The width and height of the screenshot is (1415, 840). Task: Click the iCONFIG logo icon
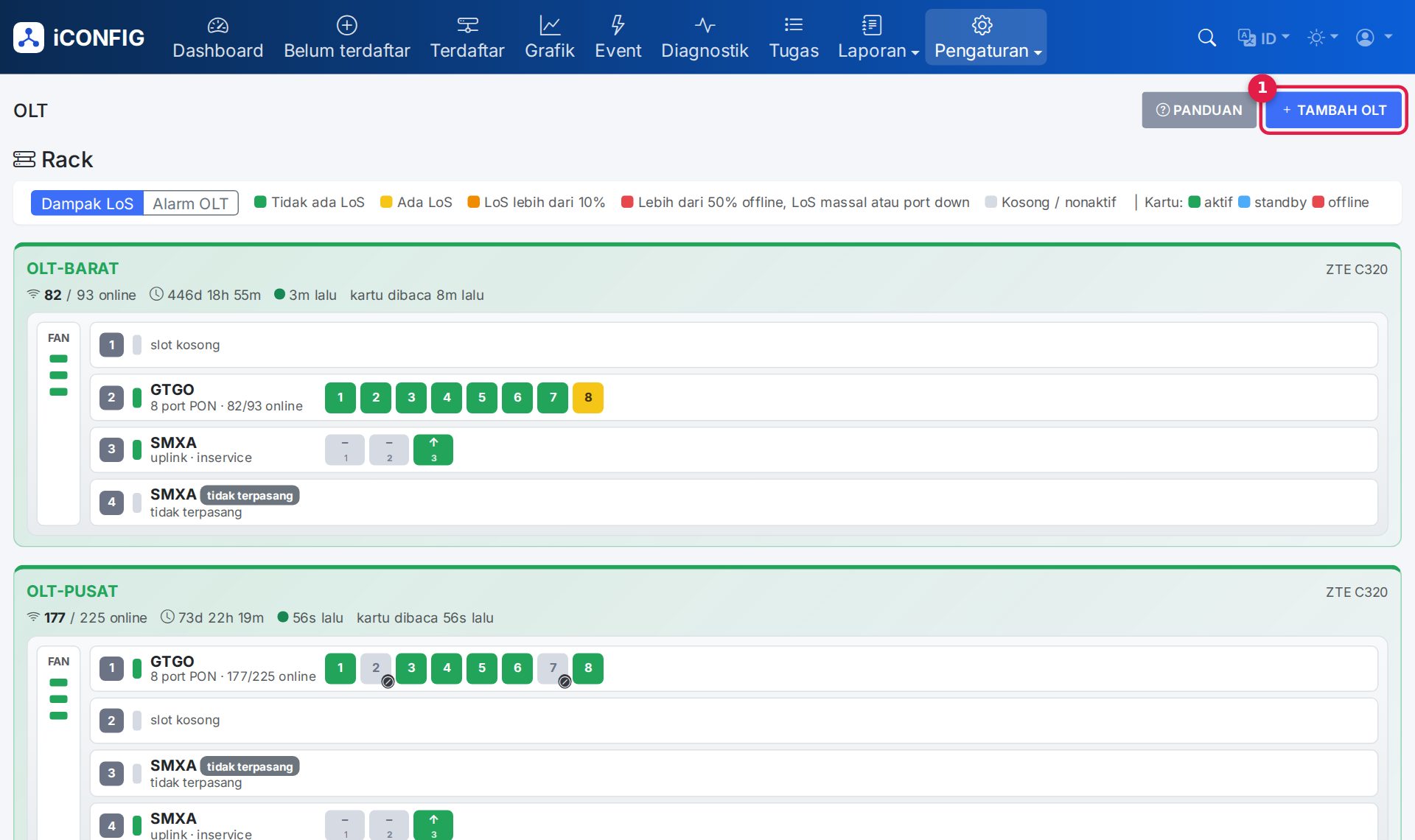[x=29, y=38]
